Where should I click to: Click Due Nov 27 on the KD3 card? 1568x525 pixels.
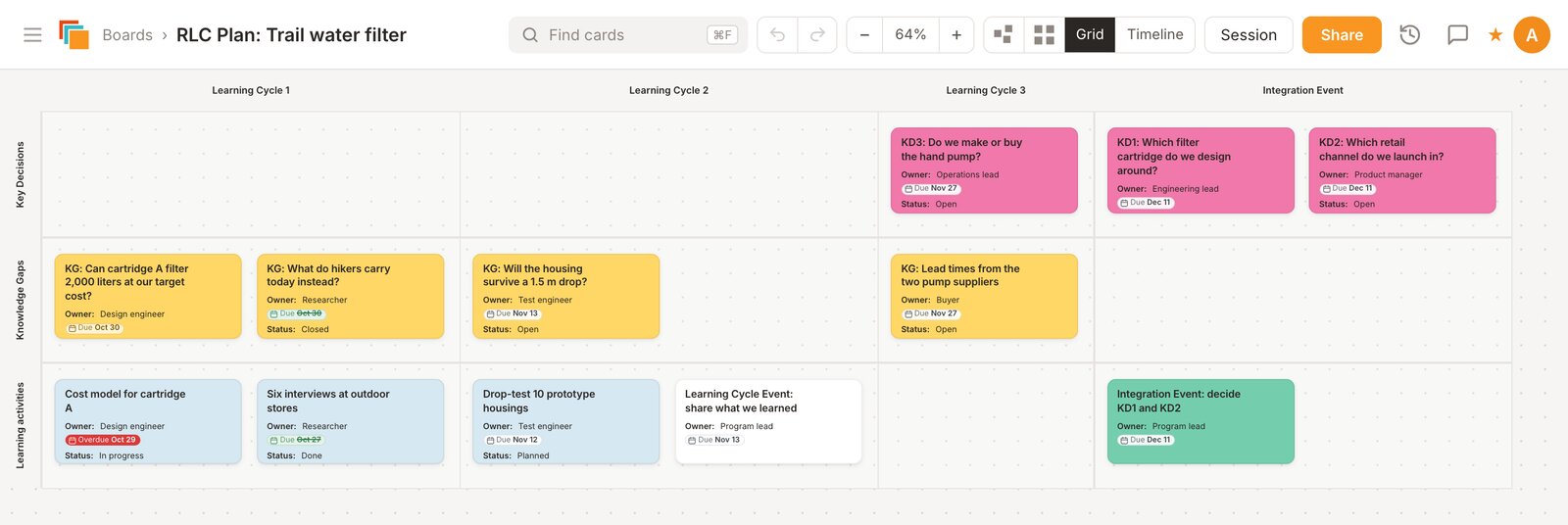[x=930, y=188]
